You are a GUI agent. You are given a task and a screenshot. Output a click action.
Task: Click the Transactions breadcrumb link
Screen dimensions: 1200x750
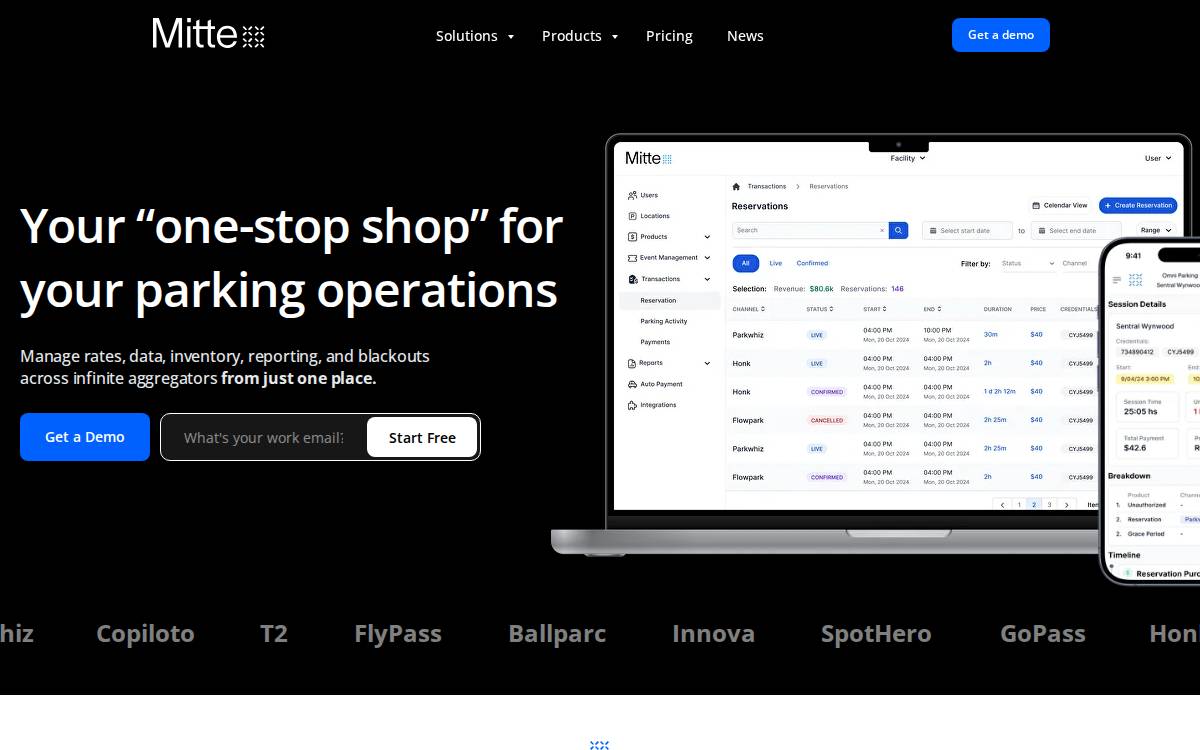(767, 186)
